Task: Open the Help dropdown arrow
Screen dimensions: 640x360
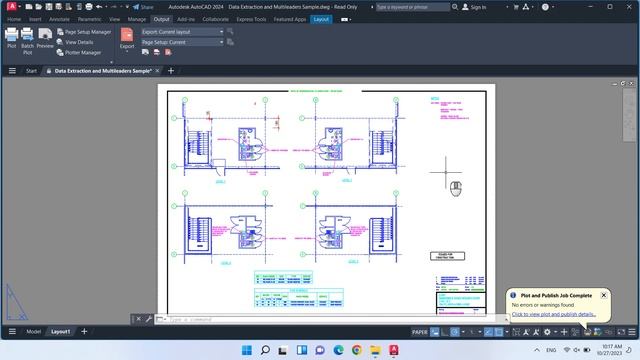Action: tap(553, 7)
